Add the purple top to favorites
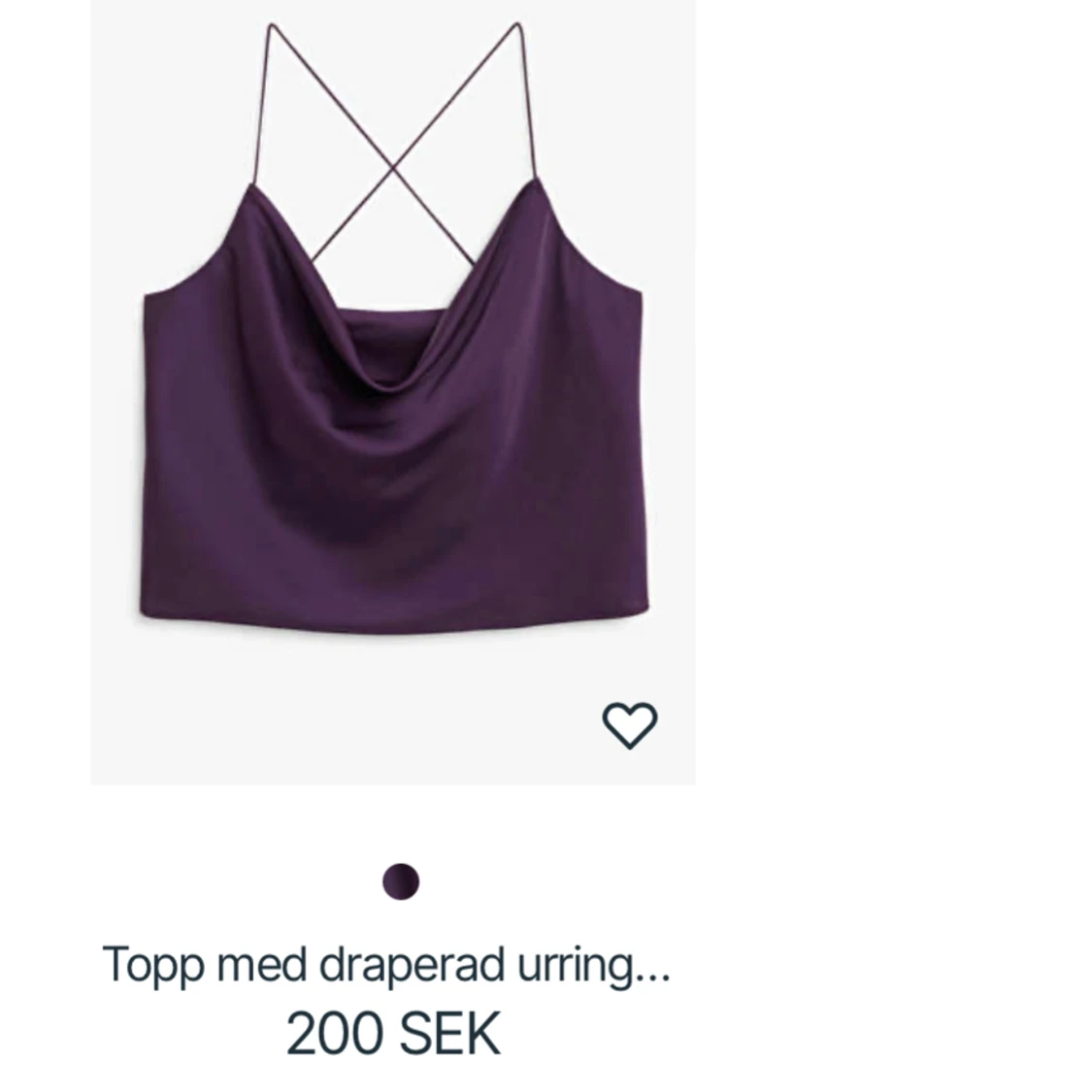The image size is (1092, 1092). pyautogui.click(x=629, y=725)
